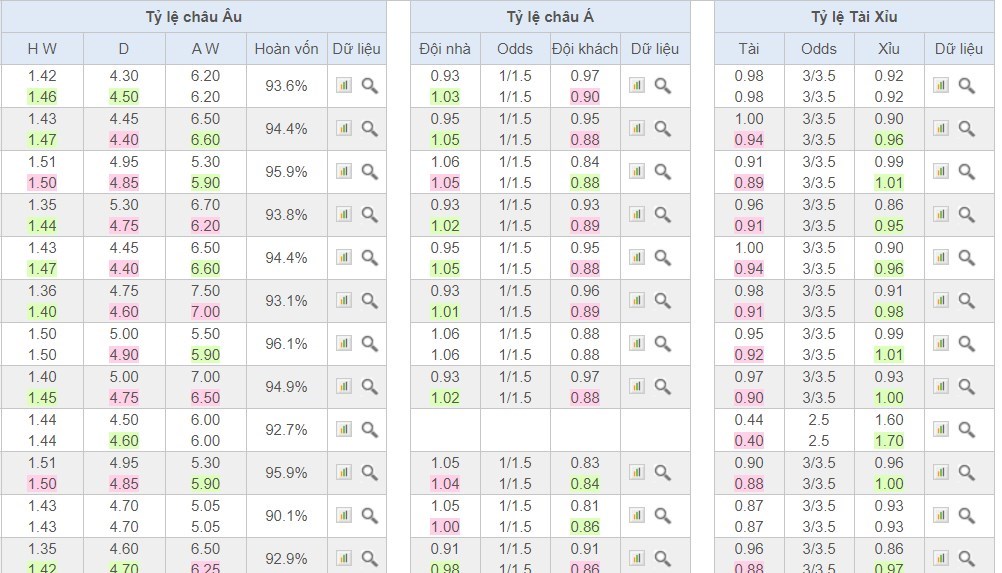Click the 7.50 away win odds value
1002x573 pixels.
pos(204,291)
